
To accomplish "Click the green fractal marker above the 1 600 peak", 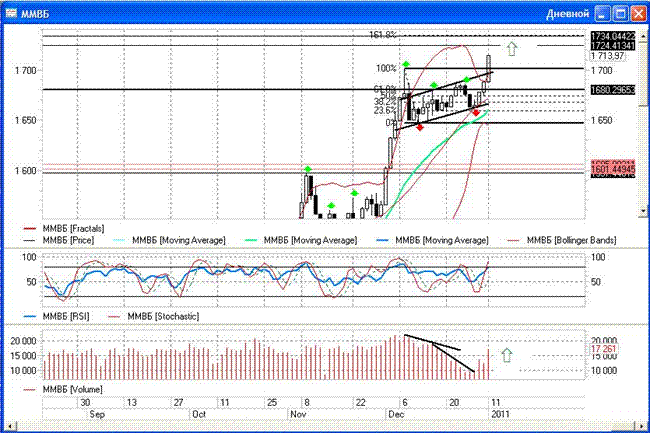I will point(308,169).
